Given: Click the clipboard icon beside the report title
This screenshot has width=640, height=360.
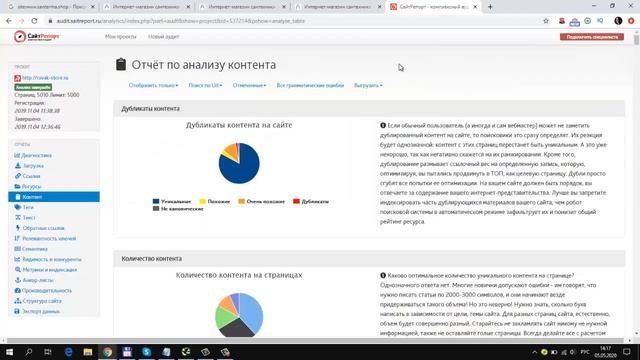Looking at the screenshot, I should tap(121, 64).
